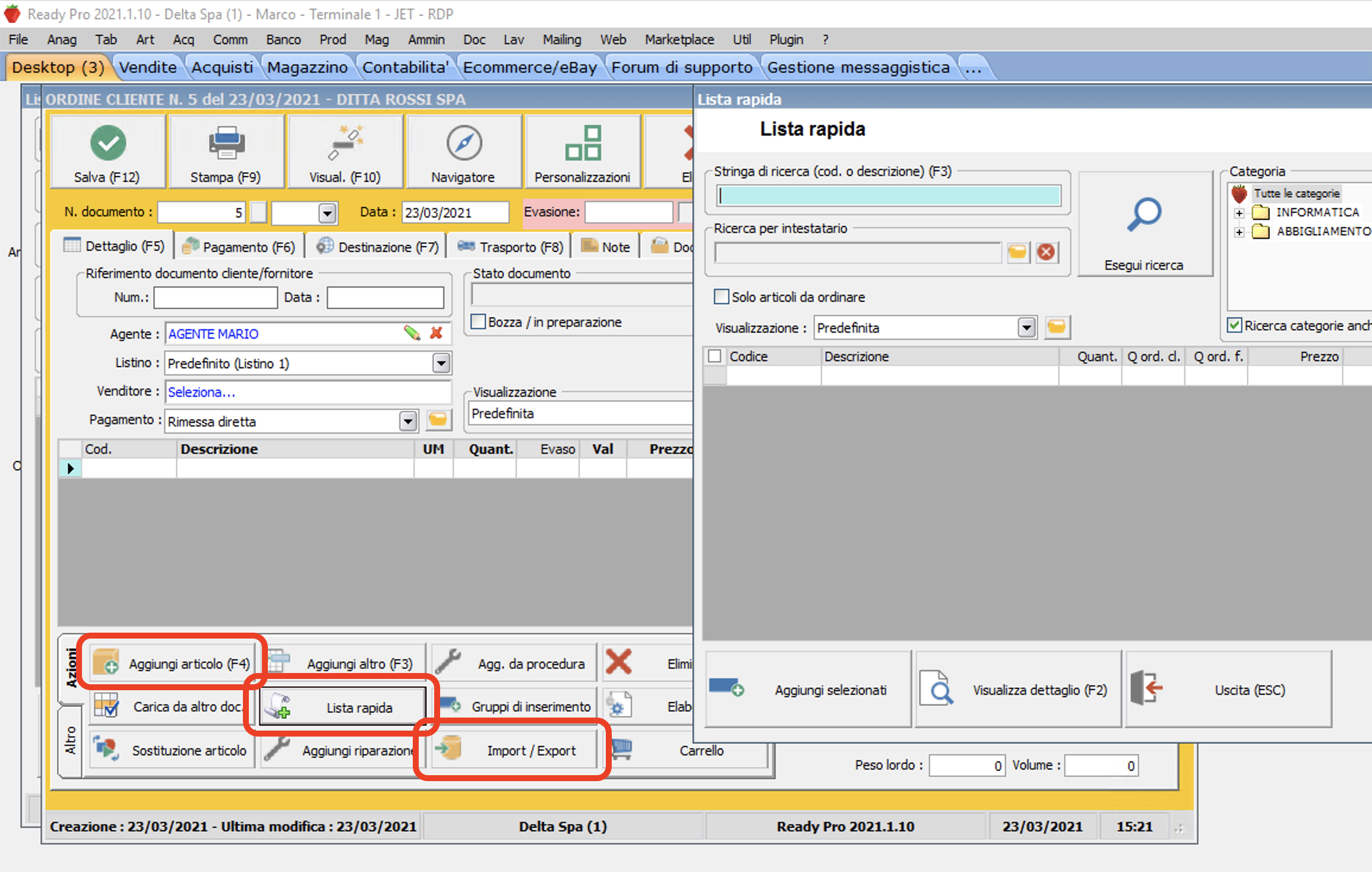
Task: Click folder icon beside Ricerca per intestatario
Action: (x=1017, y=252)
